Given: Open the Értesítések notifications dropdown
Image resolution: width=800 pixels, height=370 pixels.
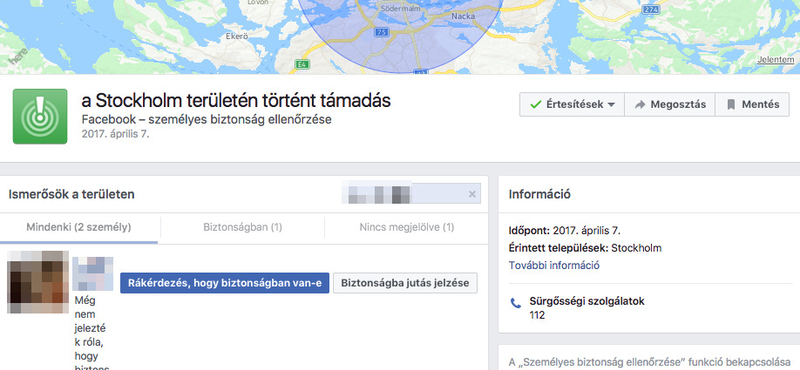Looking at the screenshot, I should [x=572, y=105].
